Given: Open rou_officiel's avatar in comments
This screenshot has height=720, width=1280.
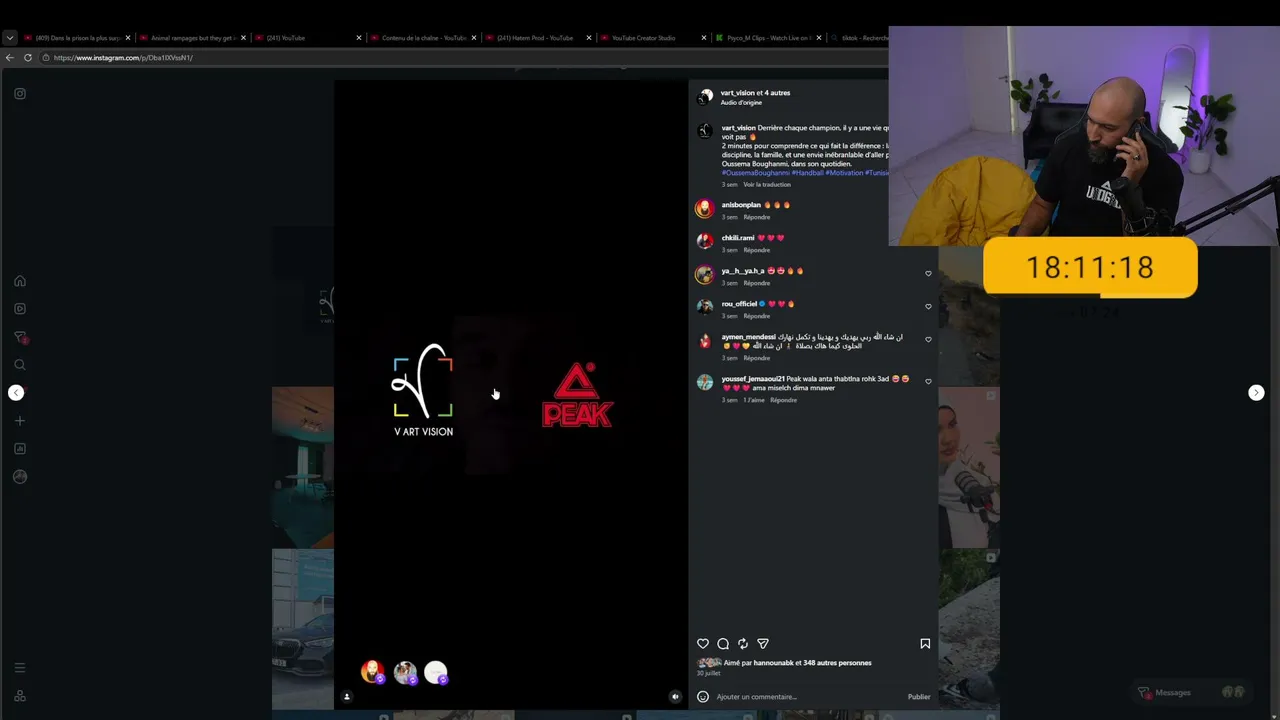Looking at the screenshot, I should [x=705, y=307].
